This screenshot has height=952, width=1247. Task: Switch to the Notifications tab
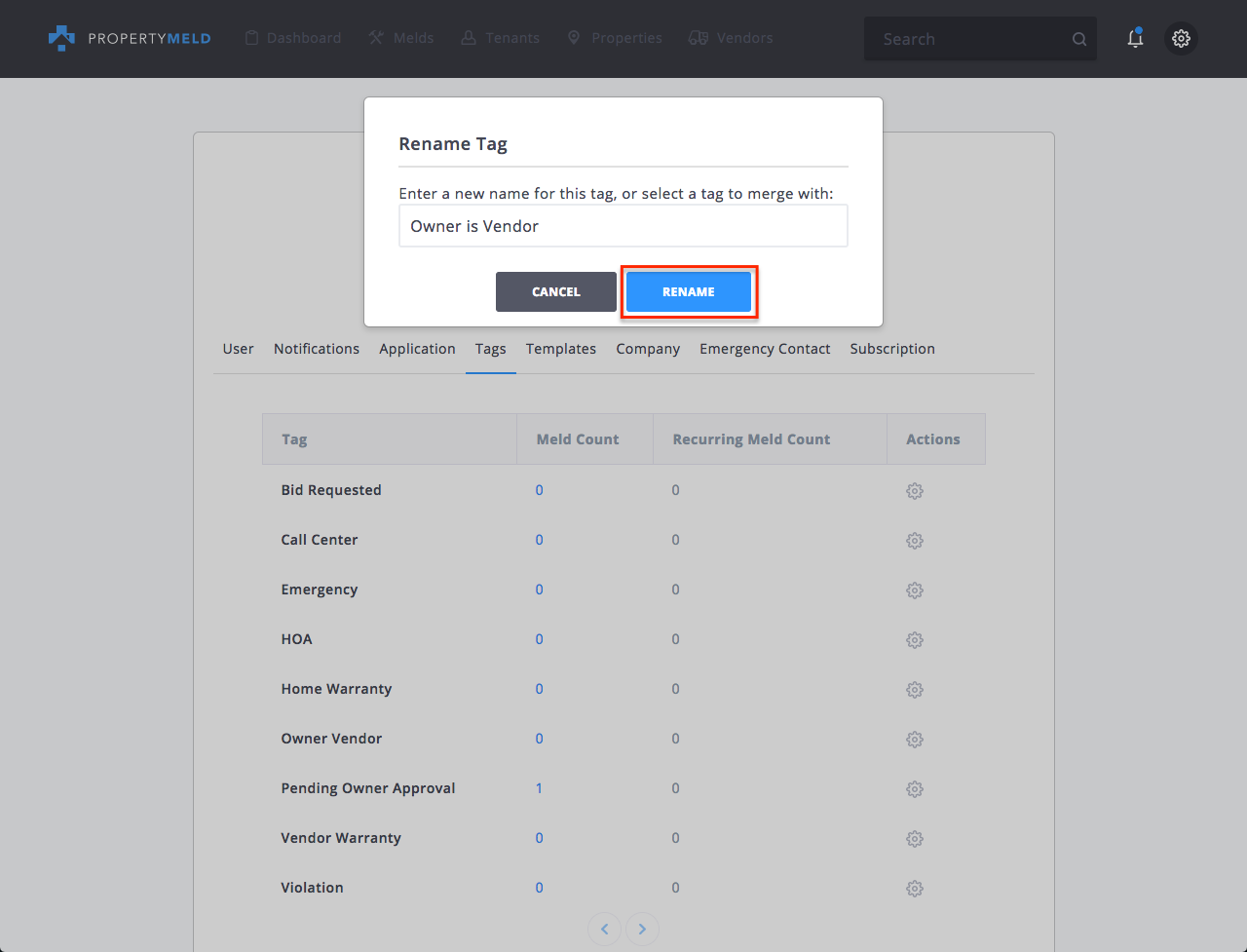(317, 349)
